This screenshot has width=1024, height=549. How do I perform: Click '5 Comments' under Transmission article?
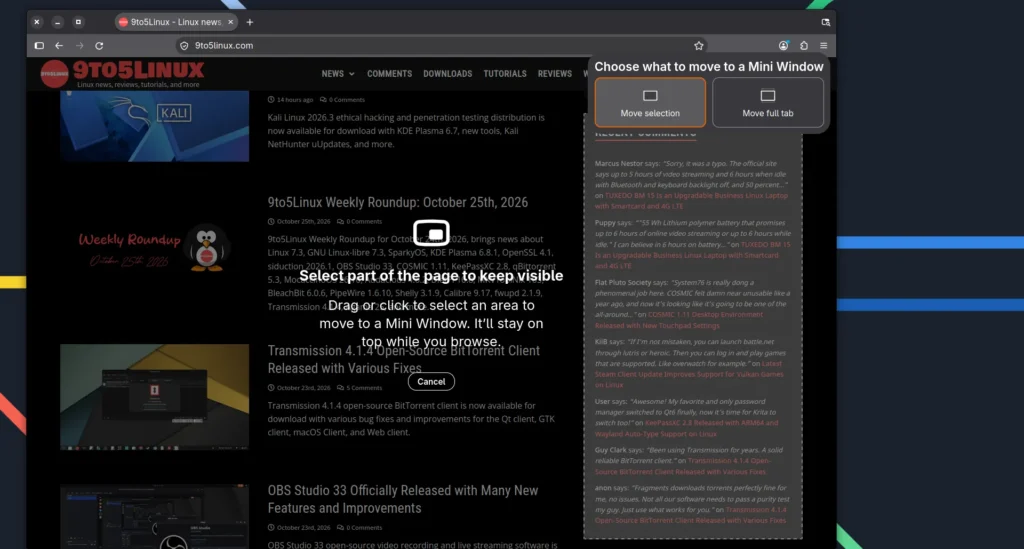pyautogui.click(x=359, y=388)
